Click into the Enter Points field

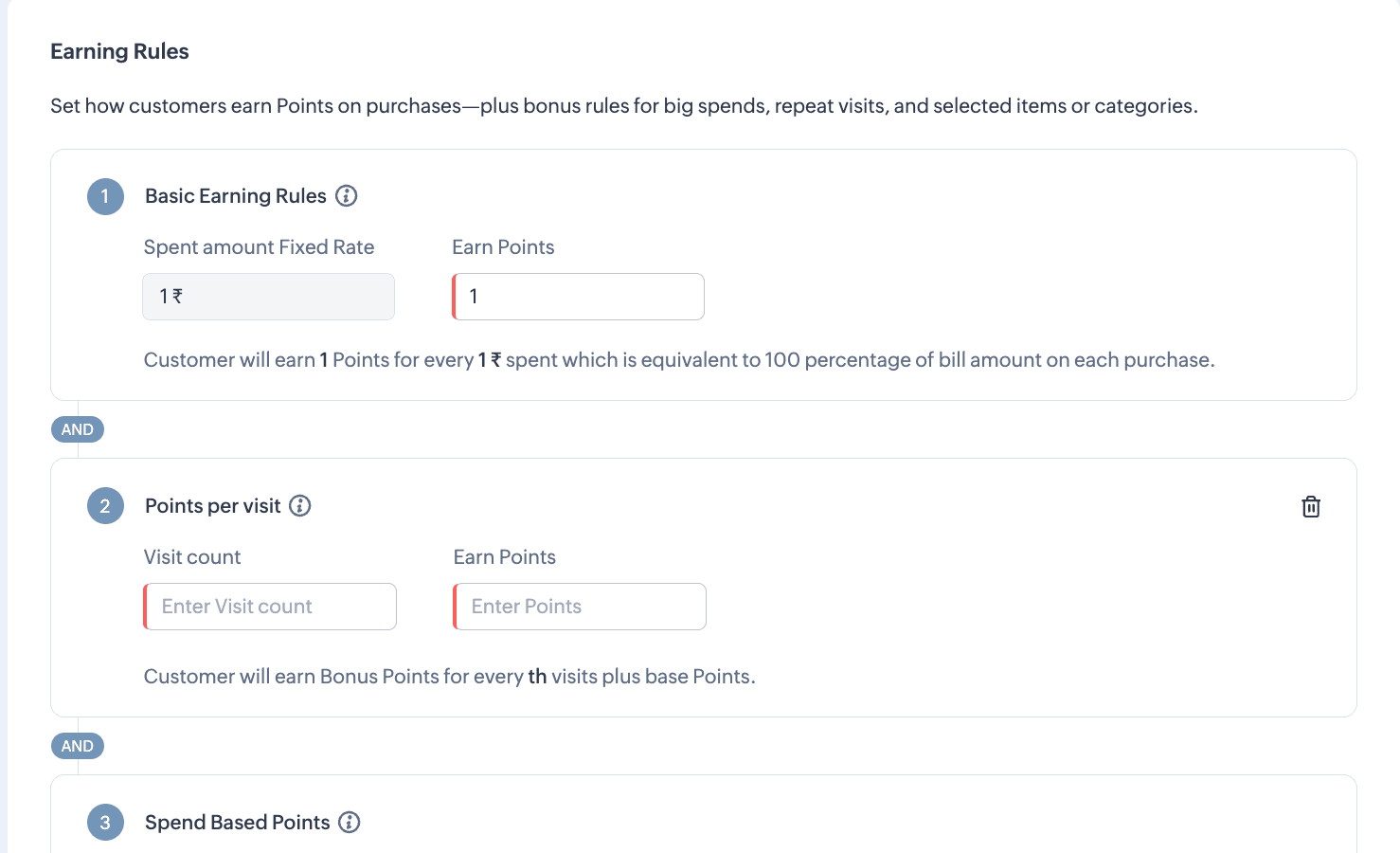pos(580,607)
